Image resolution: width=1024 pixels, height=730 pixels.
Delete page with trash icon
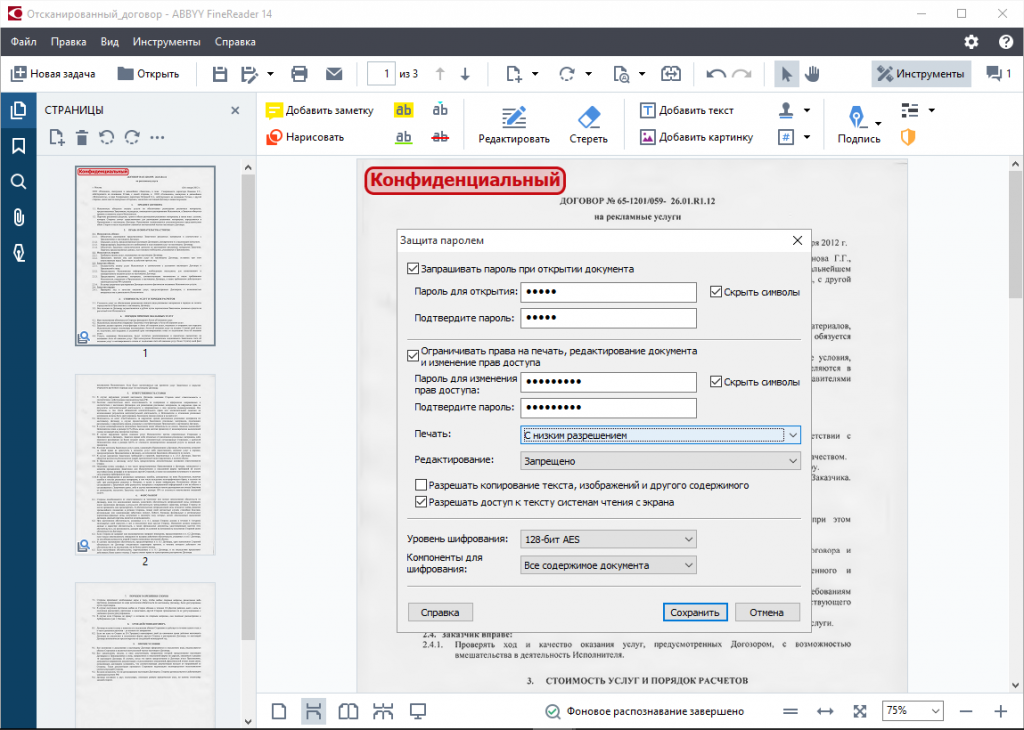click(82, 137)
